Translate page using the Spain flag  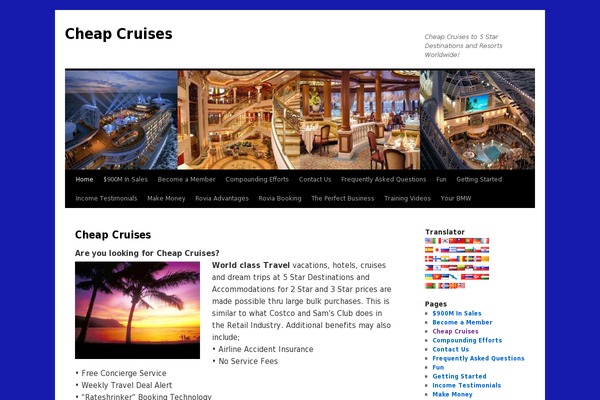429,250
